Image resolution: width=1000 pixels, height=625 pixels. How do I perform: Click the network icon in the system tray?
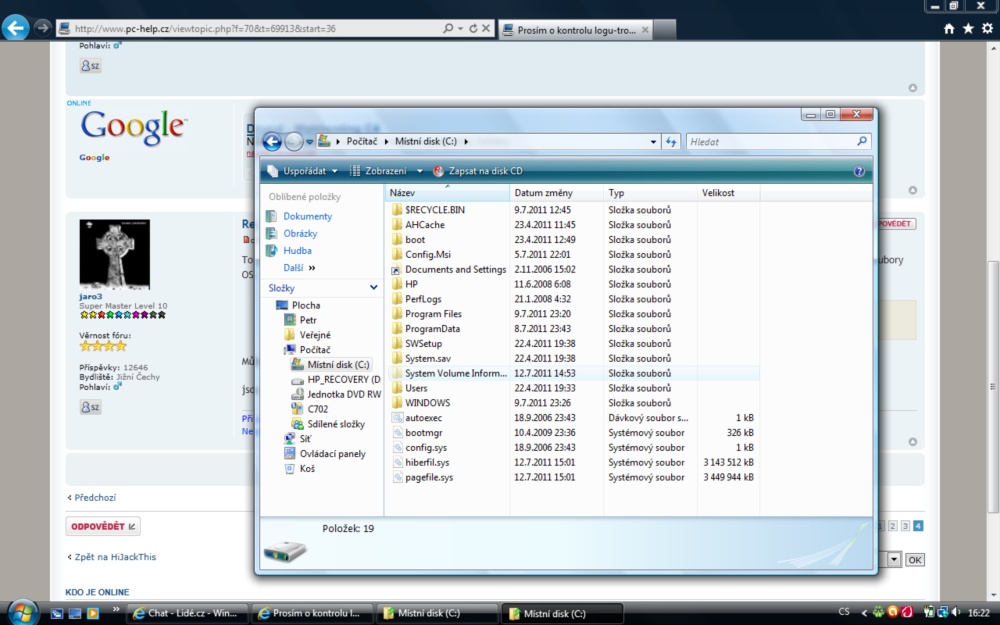pyautogui.click(x=943, y=612)
